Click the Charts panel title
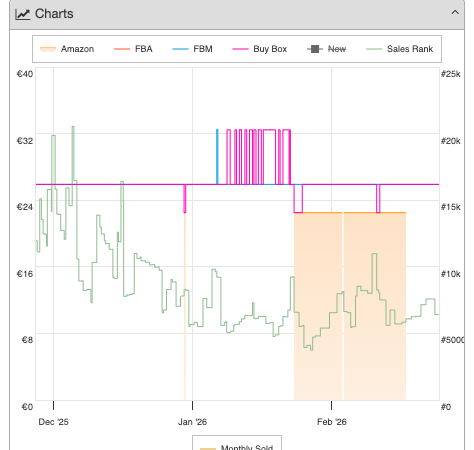Screen dimensions: 474x450 point(54,14)
